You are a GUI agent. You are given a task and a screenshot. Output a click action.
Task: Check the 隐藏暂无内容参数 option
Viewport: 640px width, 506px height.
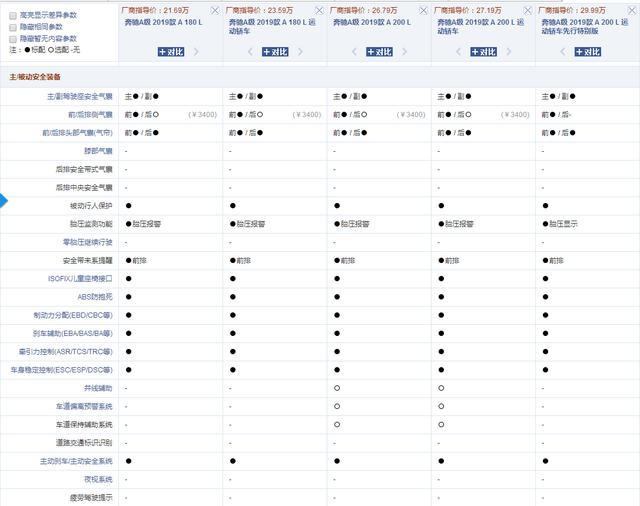(13, 39)
